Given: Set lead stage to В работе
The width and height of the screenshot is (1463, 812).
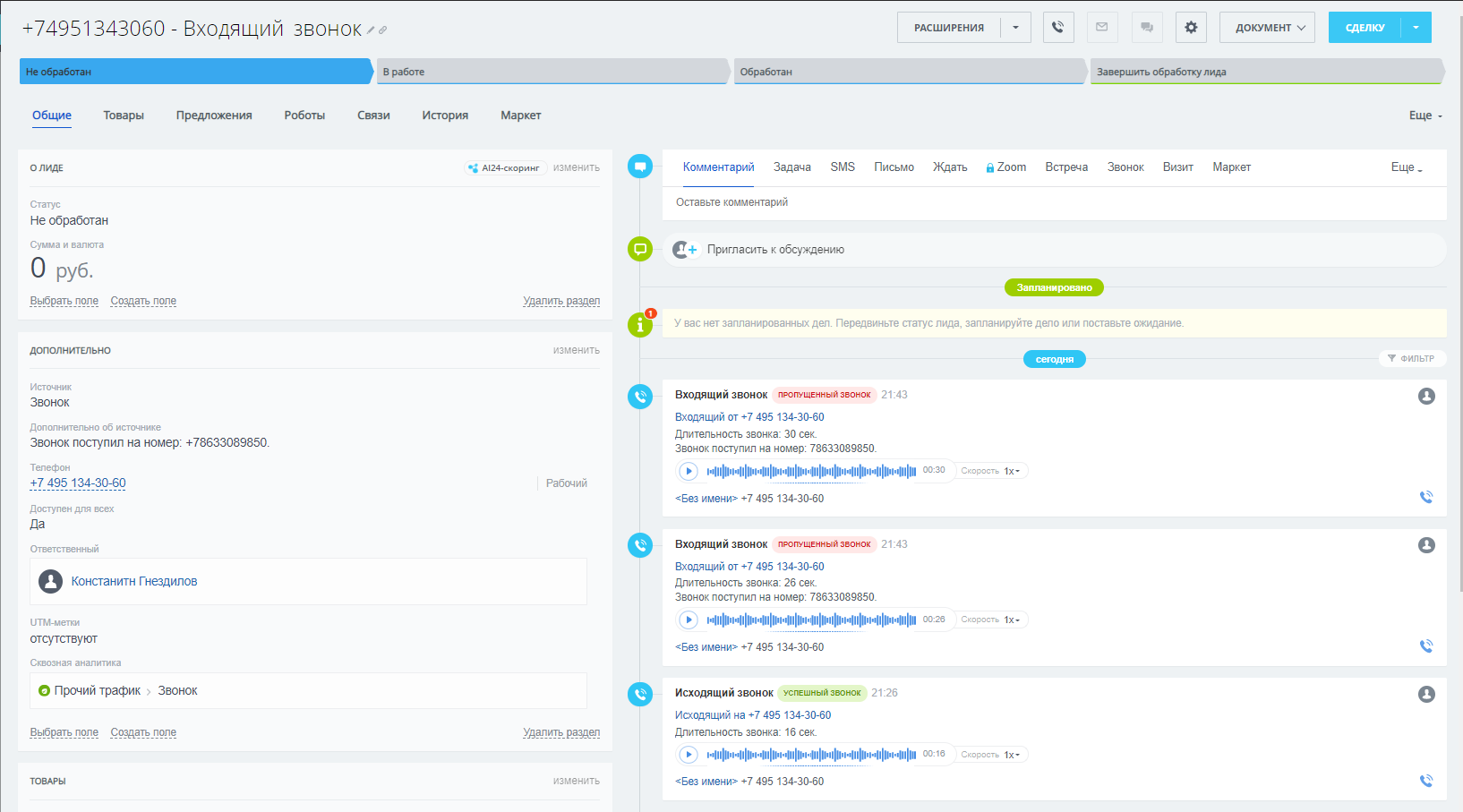Looking at the screenshot, I should (x=551, y=72).
